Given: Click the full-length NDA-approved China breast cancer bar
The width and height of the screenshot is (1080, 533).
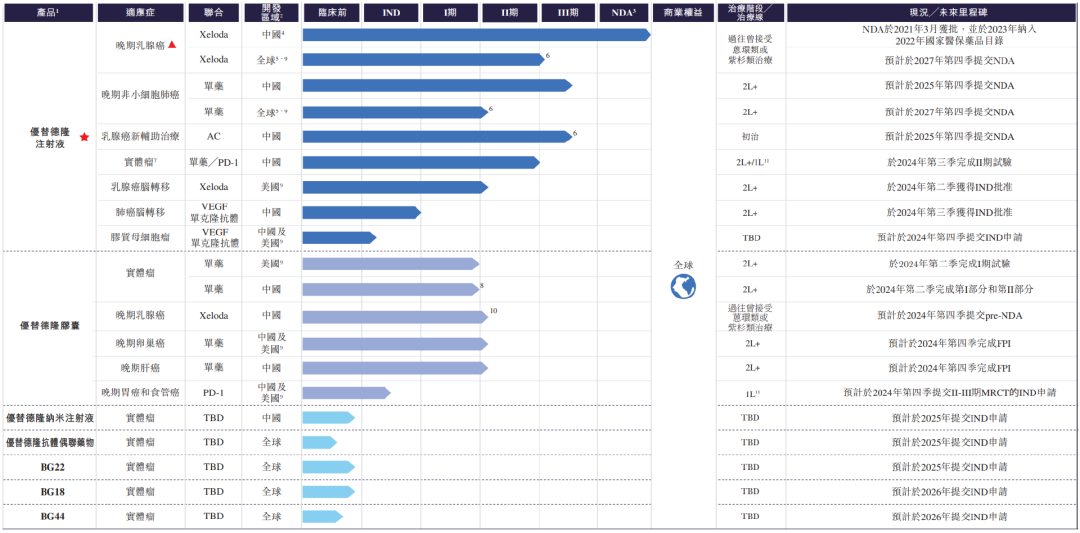Looking at the screenshot, I should click(476, 34).
